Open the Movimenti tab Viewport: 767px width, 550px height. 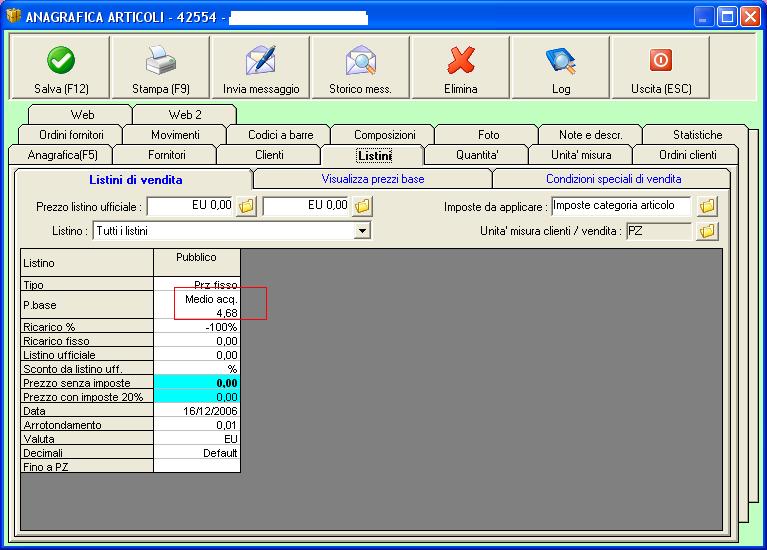coord(175,135)
